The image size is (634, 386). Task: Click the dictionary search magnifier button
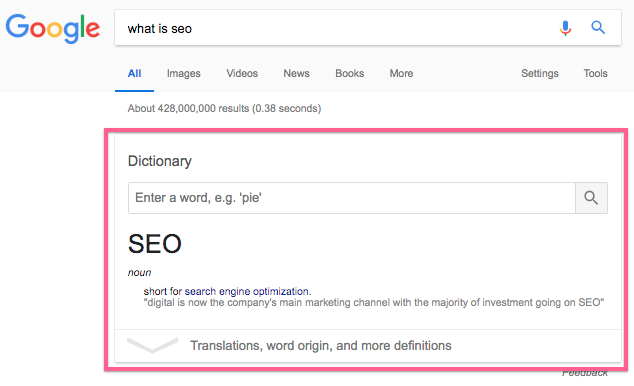[x=591, y=198]
